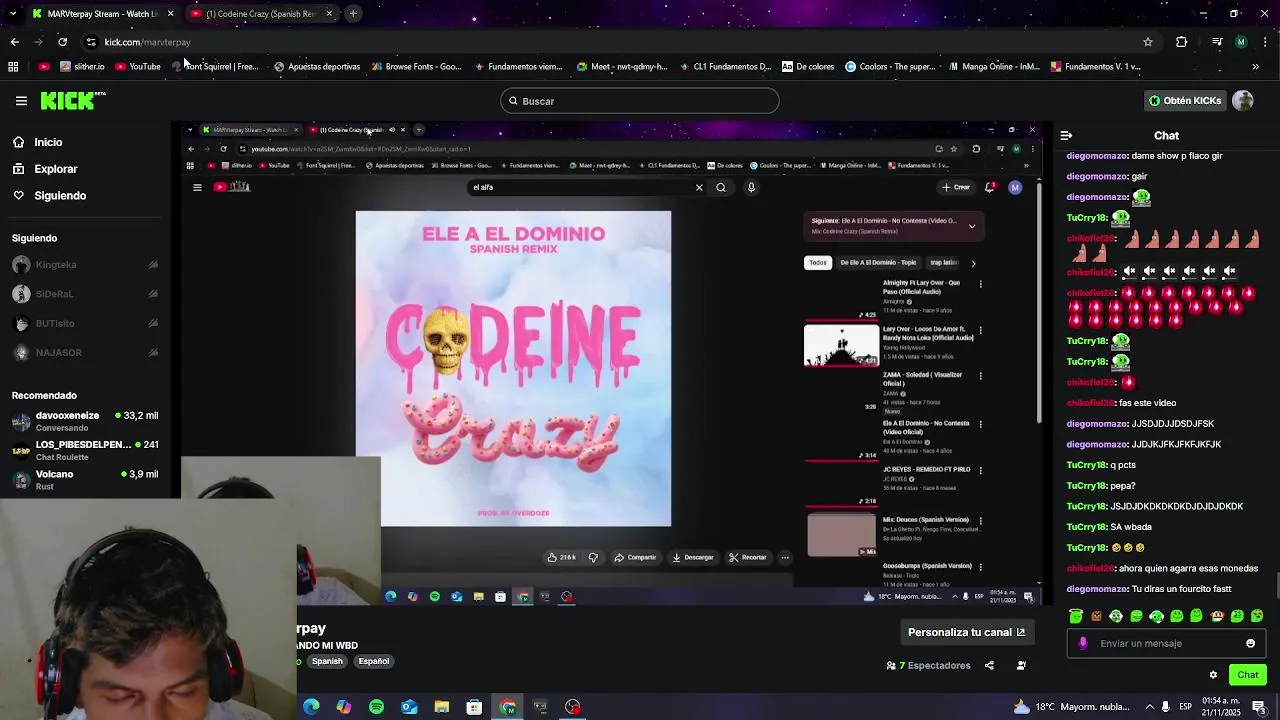
Task: Open the Coolors bookmark
Action: [x=890, y=67]
